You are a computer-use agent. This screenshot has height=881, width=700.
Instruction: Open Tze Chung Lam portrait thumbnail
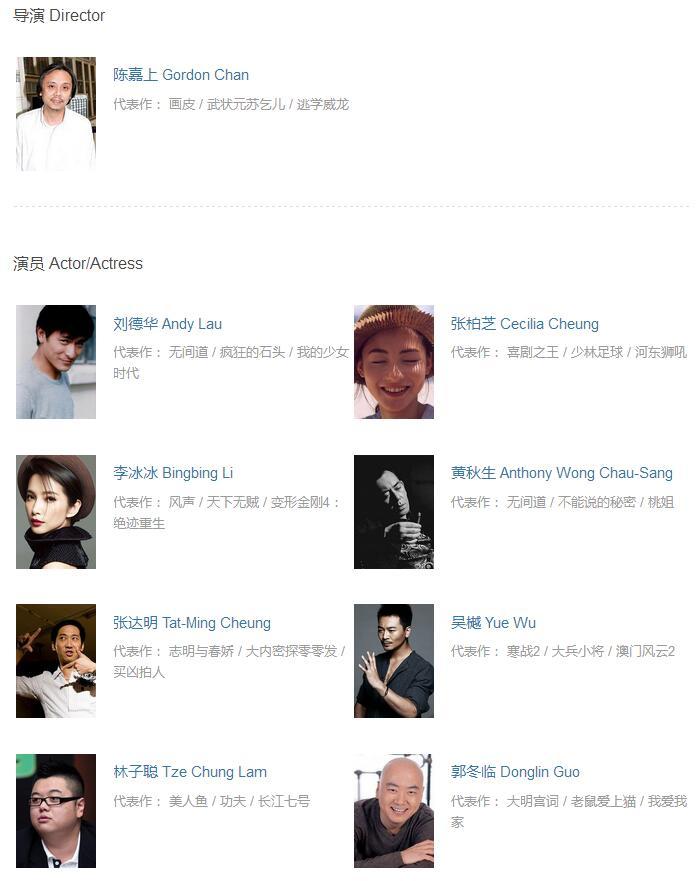tap(56, 811)
